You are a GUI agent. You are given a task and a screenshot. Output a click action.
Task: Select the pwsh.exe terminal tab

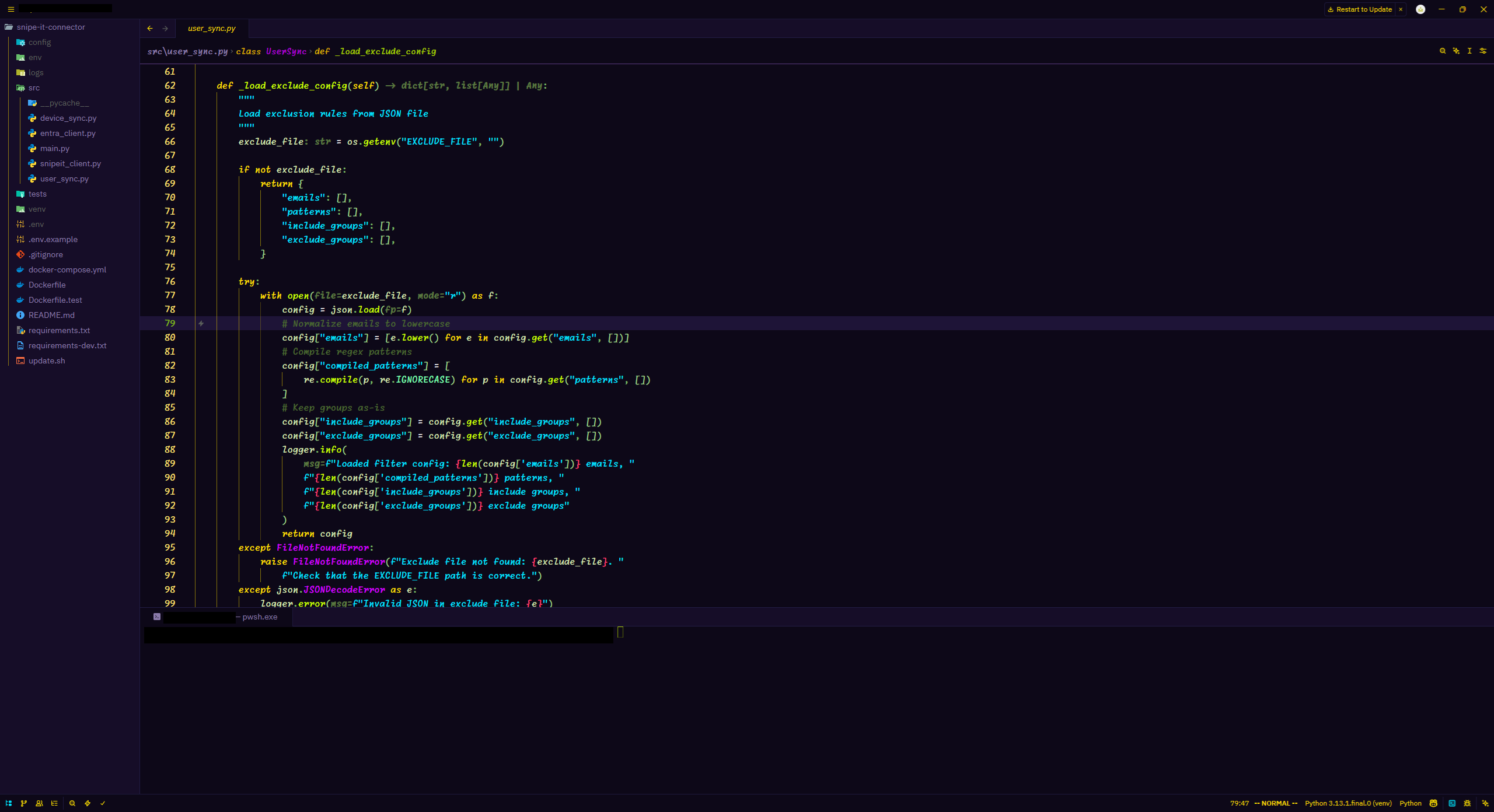(217, 617)
